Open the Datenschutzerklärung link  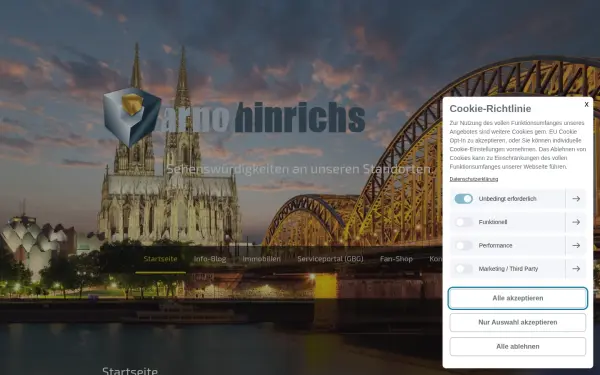(474, 179)
